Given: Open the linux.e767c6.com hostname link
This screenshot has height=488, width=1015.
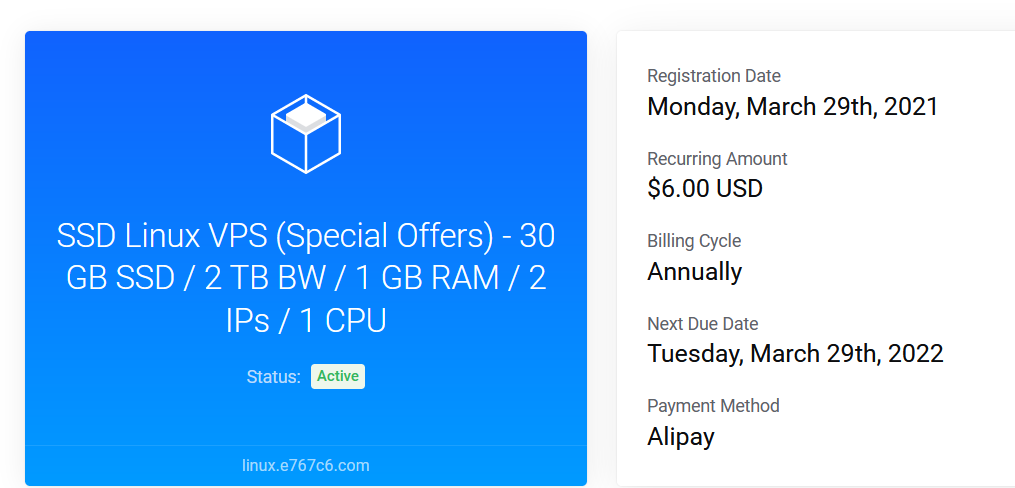Looking at the screenshot, I should click(306, 465).
